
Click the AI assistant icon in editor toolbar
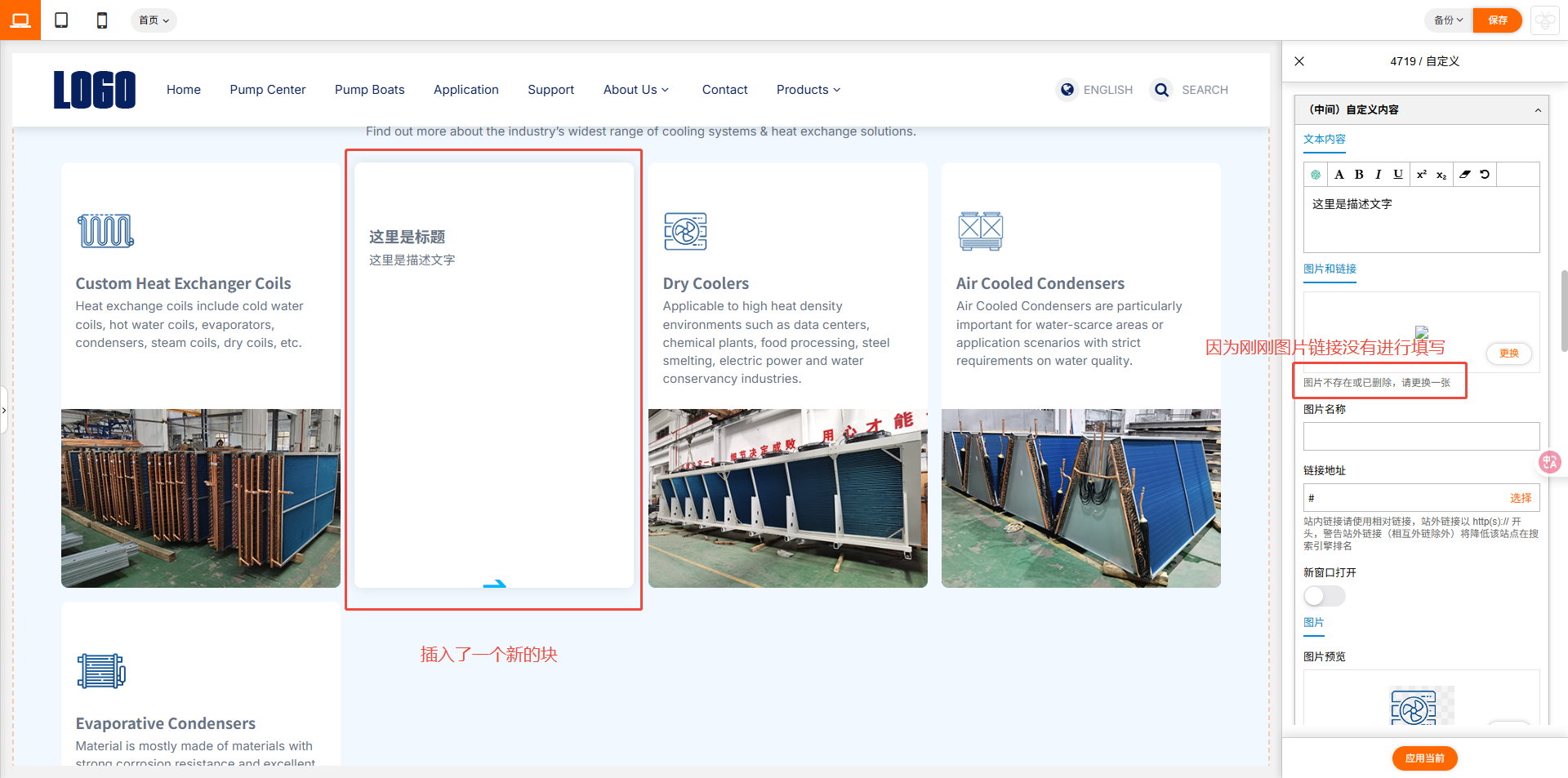[x=1316, y=175]
